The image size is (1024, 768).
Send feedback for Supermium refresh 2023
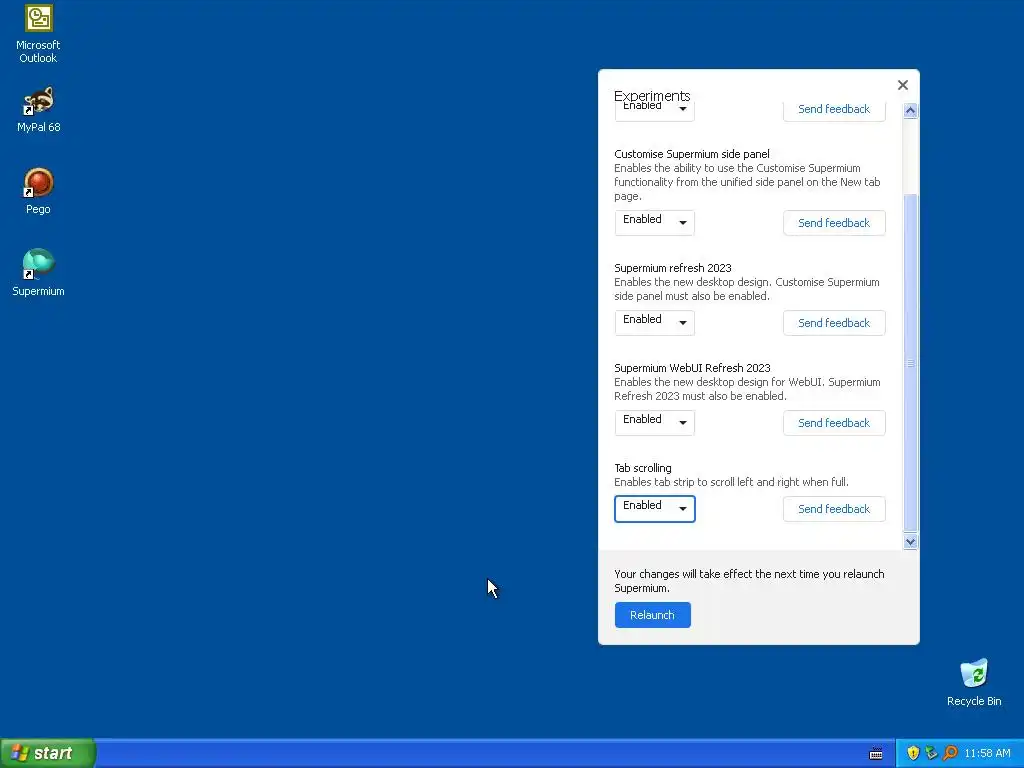(834, 323)
